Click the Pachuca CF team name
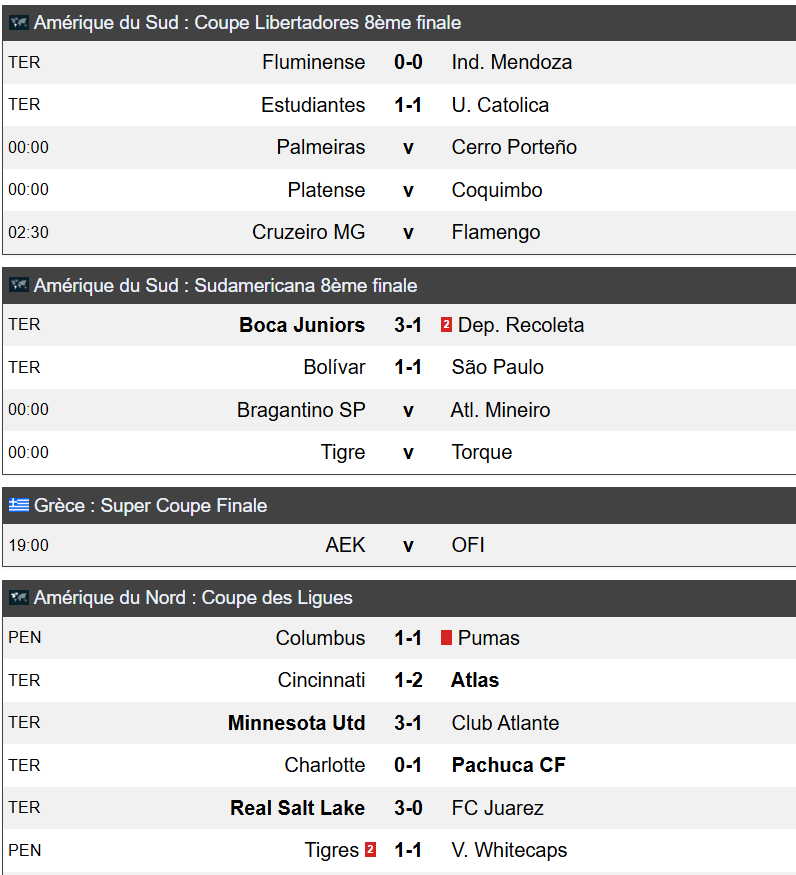 pos(509,765)
